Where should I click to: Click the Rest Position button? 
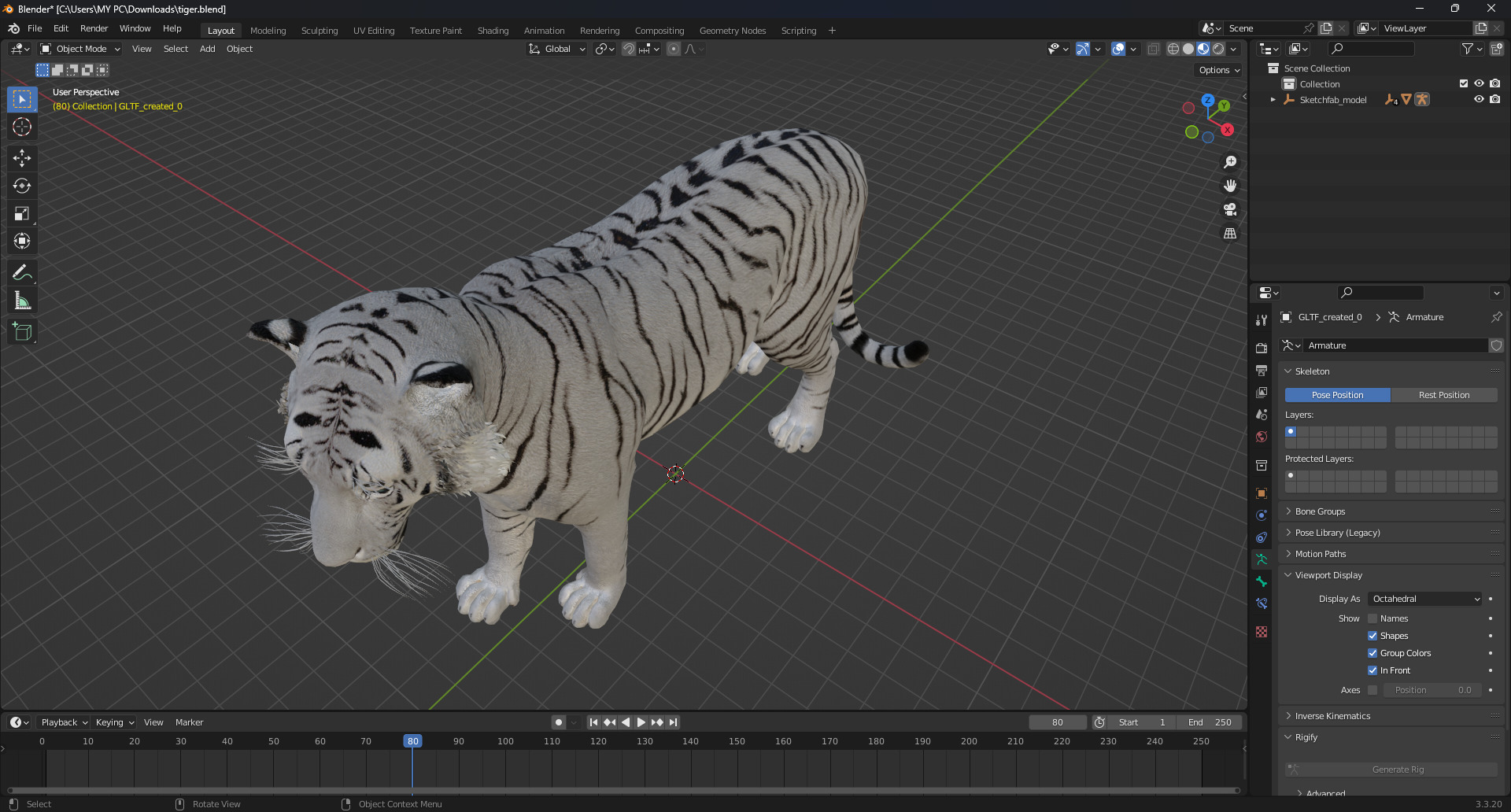(x=1444, y=395)
